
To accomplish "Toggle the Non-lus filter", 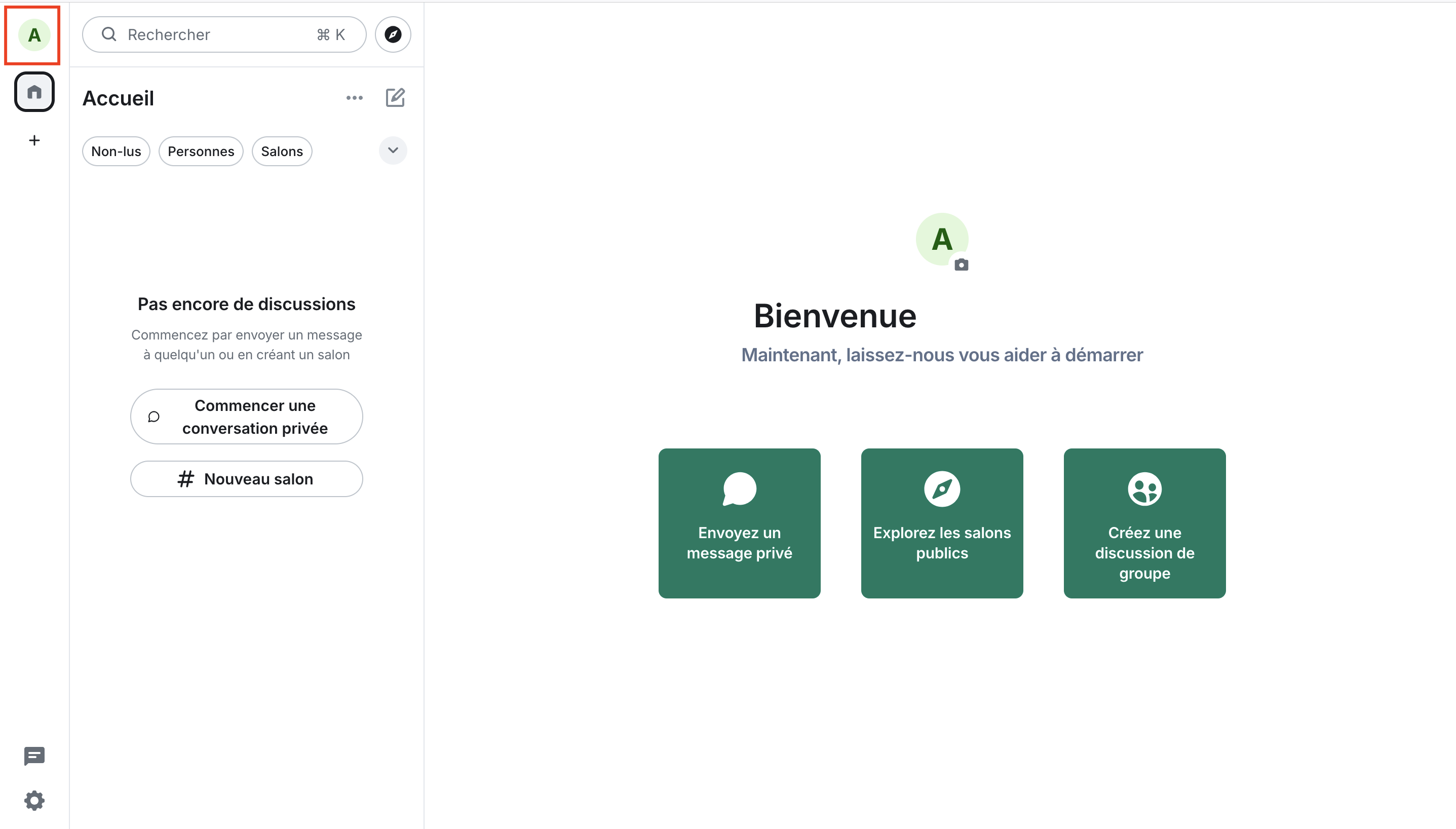I will click(116, 152).
